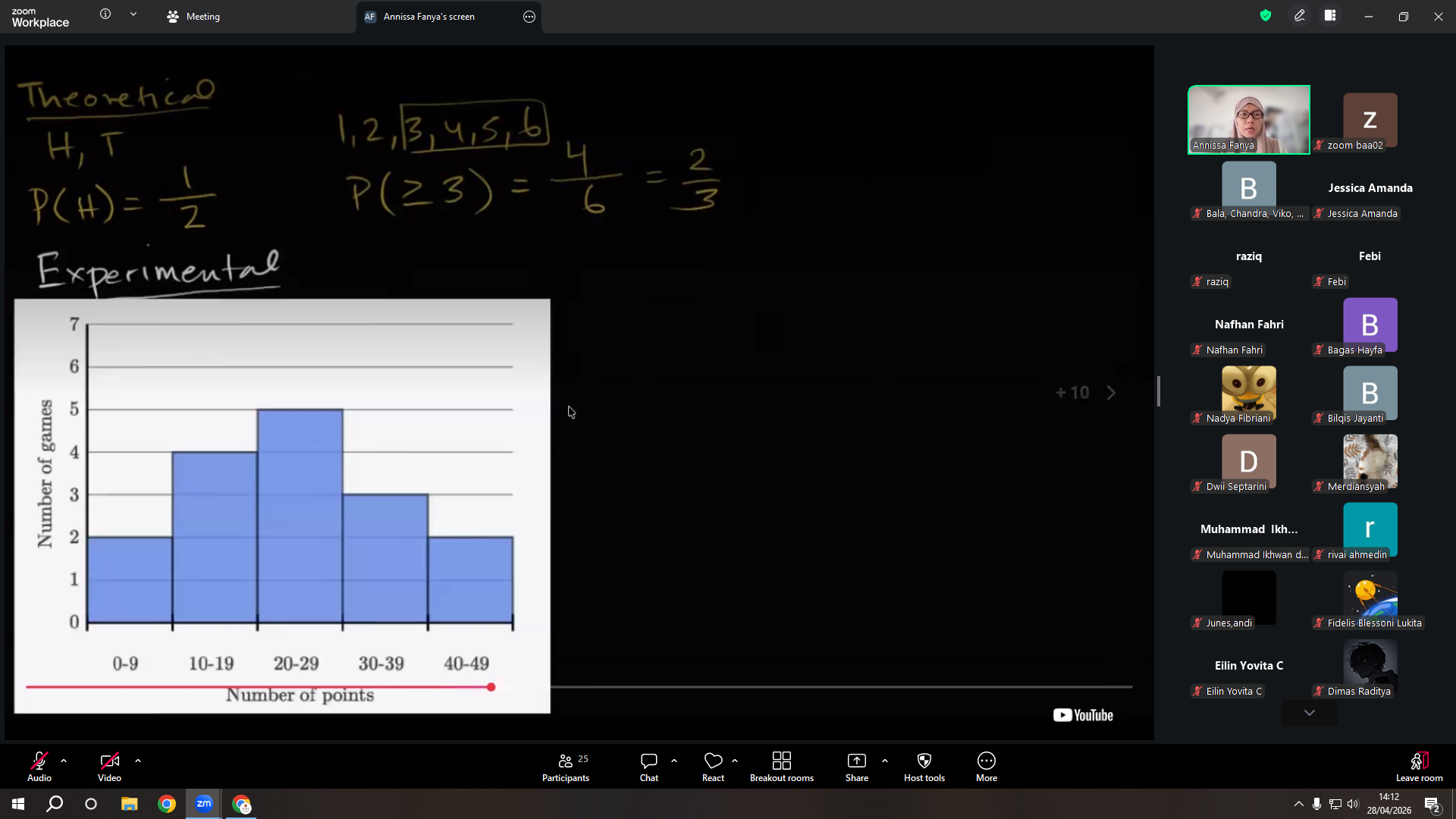Show hidden system tray icons
Screen dimensions: 1456x819
click(x=1299, y=804)
